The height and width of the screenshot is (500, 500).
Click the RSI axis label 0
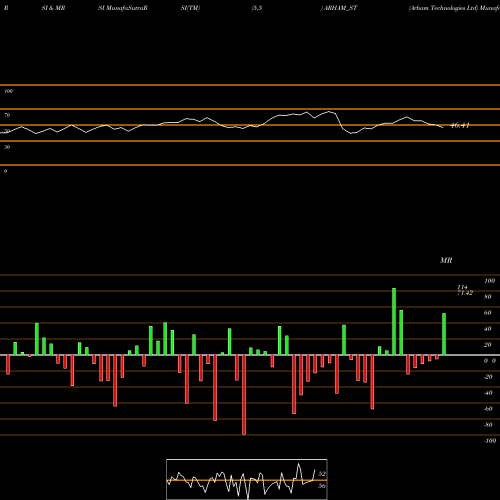coord(5,171)
